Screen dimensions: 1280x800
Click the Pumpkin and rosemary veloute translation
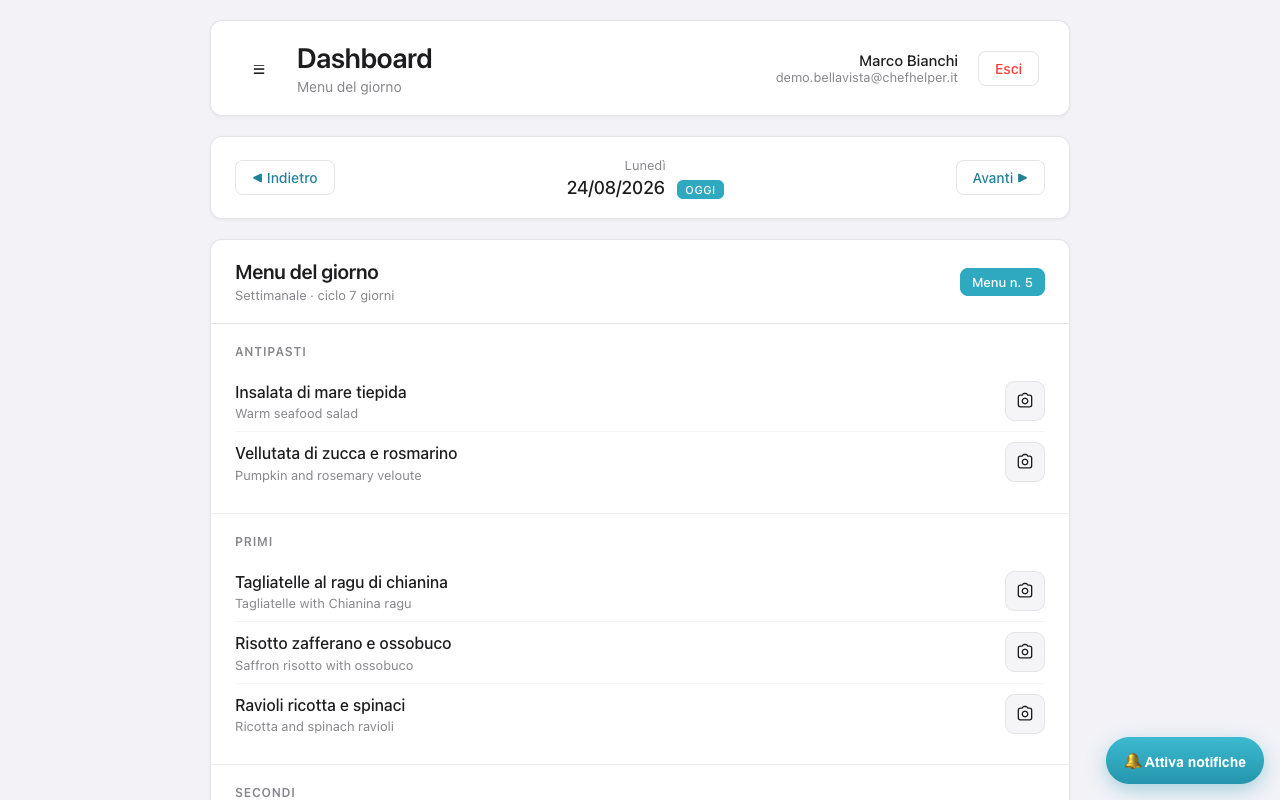click(x=328, y=476)
